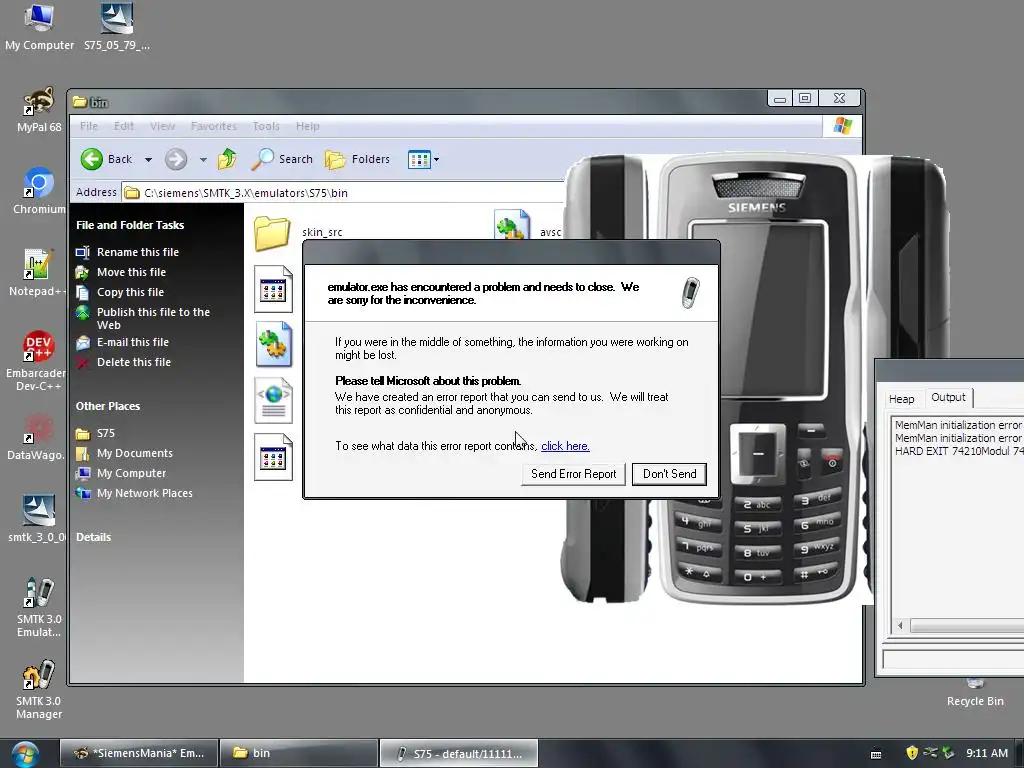
Task: Click the Don't Send button
Action: pos(669,474)
